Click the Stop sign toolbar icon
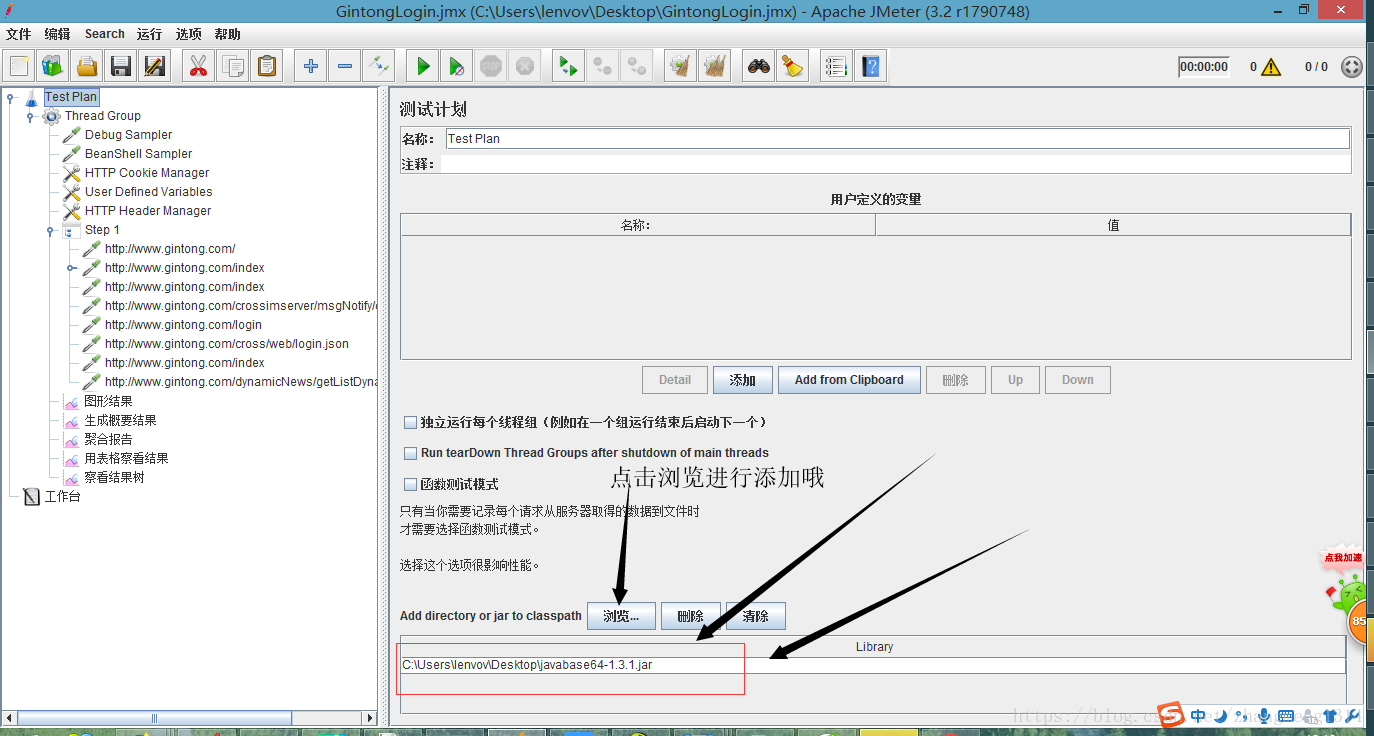The height and width of the screenshot is (736, 1374). [x=490, y=67]
